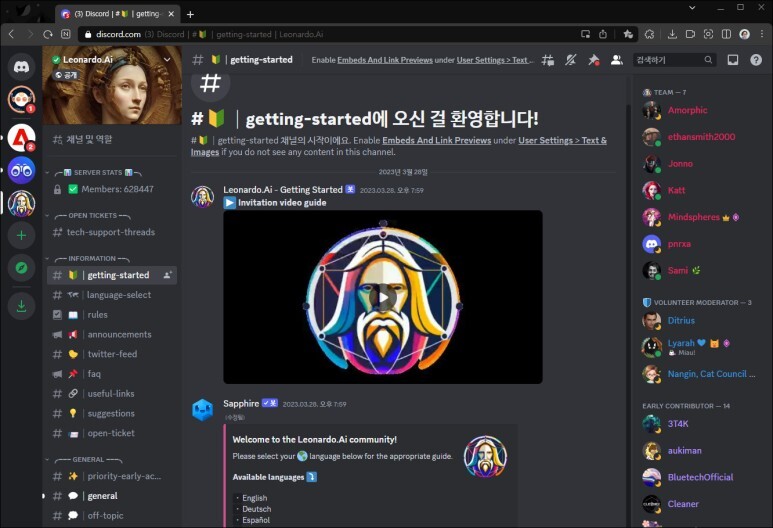Click invite icon on getting-started channel
The image size is (773, 528).
click(x=168, y=275)
